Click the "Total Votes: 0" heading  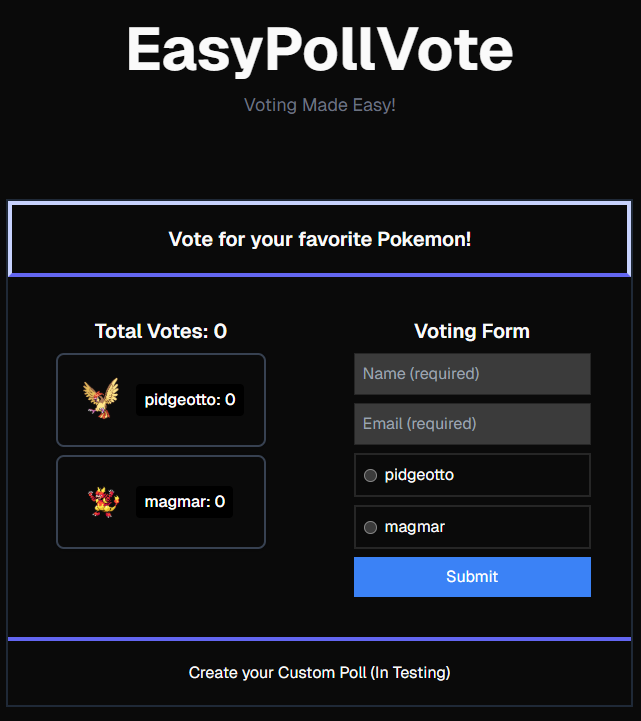(x=161, y=331)
